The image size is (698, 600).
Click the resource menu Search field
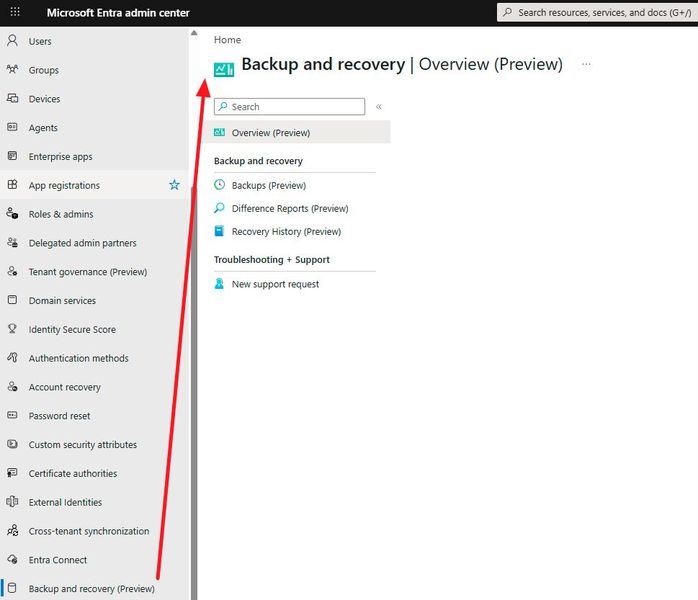pos(289,107)
